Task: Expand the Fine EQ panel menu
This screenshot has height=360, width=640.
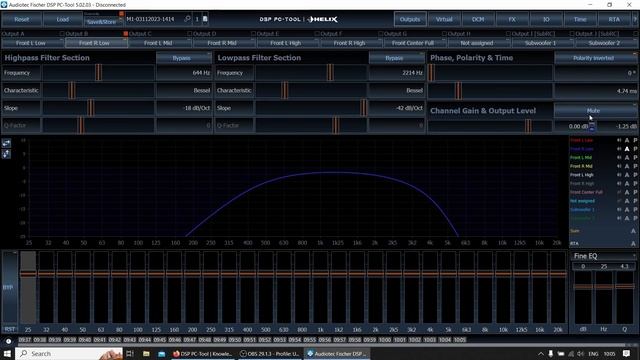Action: click(634, 256)
